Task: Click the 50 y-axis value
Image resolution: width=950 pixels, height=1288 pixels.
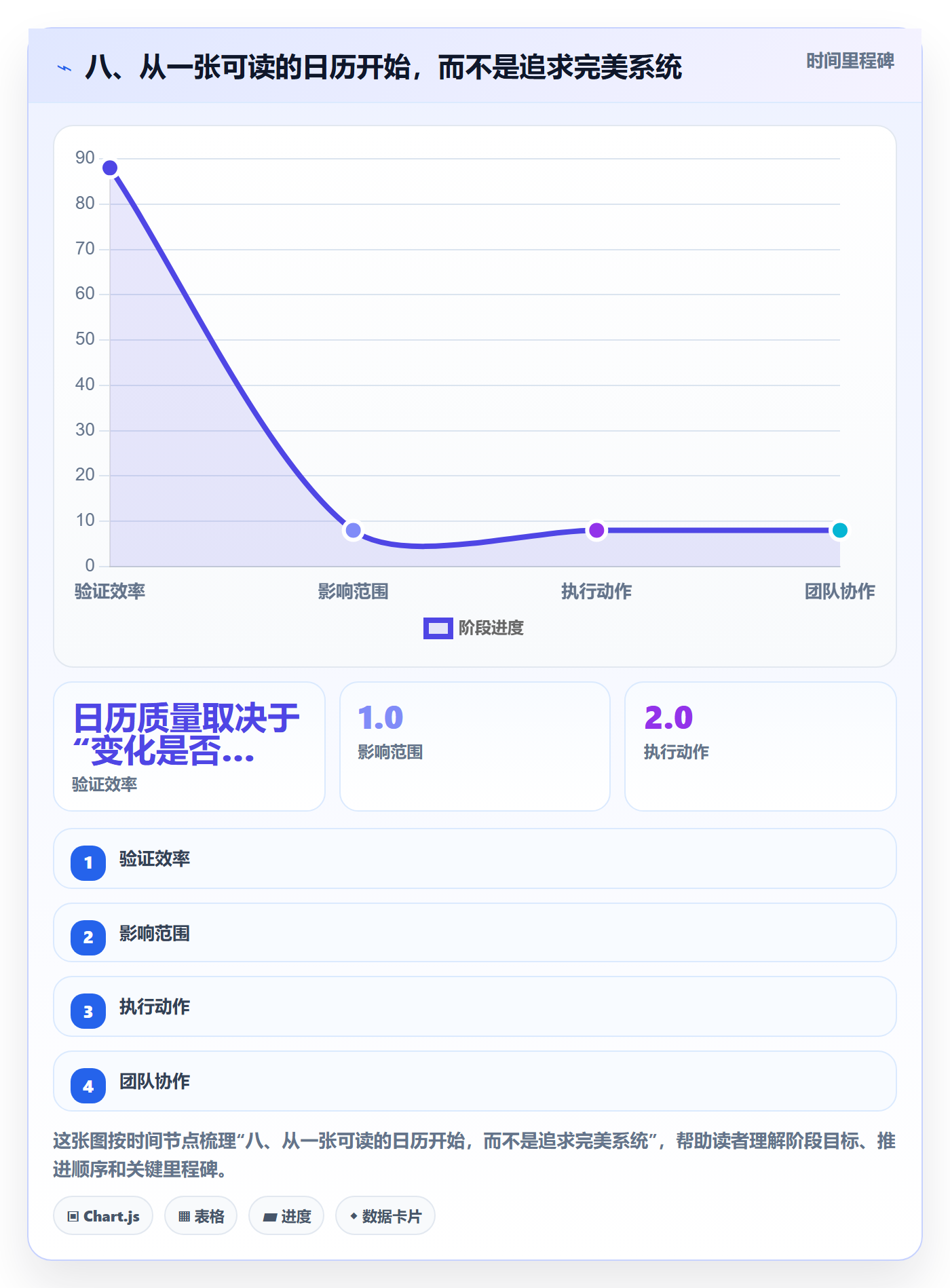Action: tap(85, 339)
